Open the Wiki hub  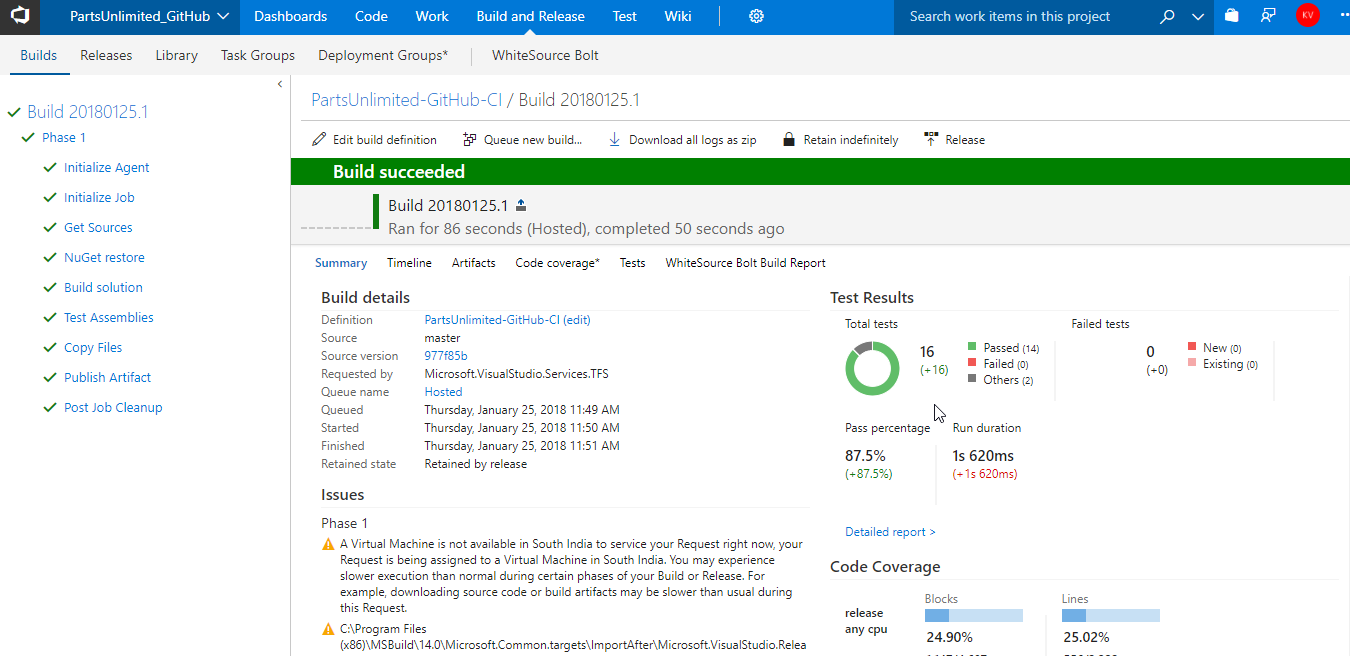coord(678,17)
